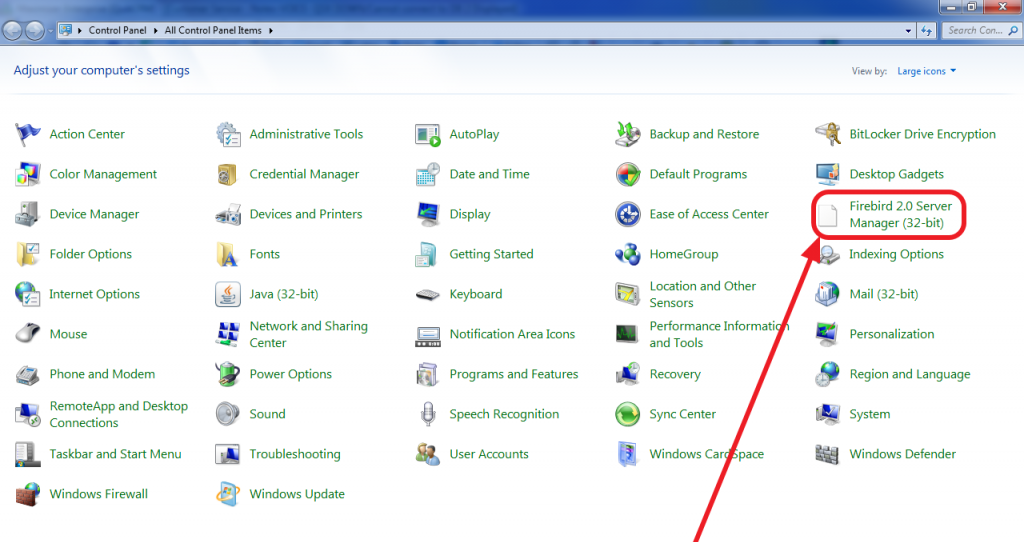Open the Color Management icon
This screenshot has height=542, width=1024.
[x=27, y=174]
